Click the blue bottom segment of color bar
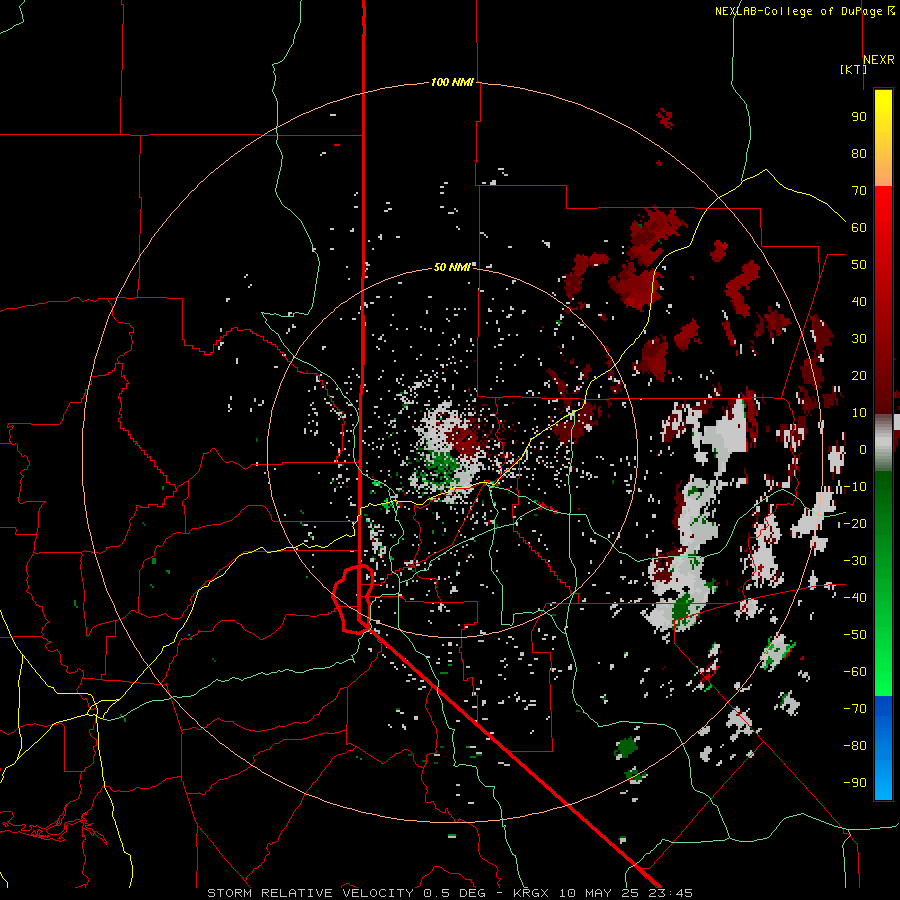 click(x=883, y=748)
